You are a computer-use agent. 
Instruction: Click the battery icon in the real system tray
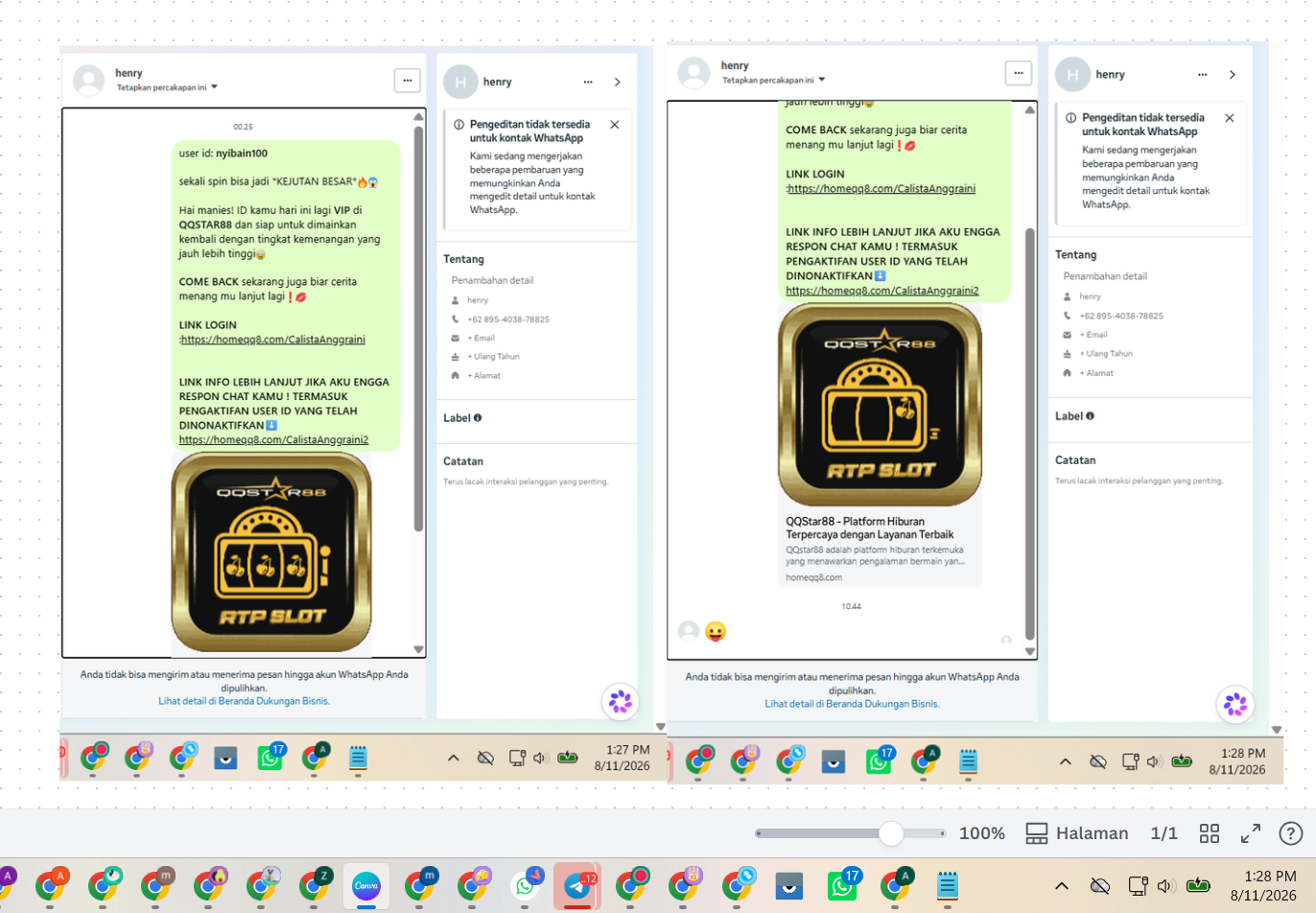coord(1198,885)
